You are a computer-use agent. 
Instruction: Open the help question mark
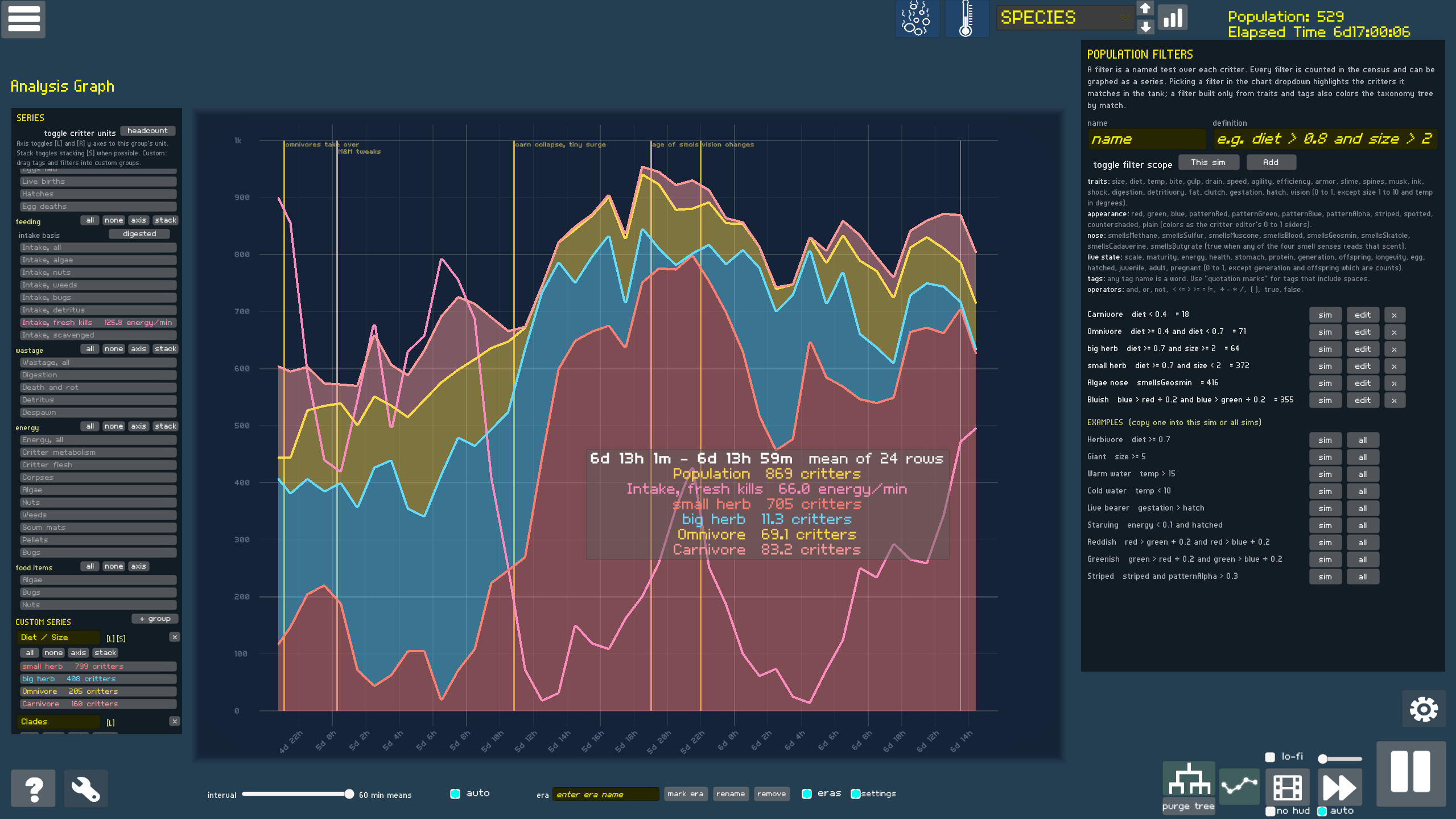pyautogui.click(x=34, y=788)
